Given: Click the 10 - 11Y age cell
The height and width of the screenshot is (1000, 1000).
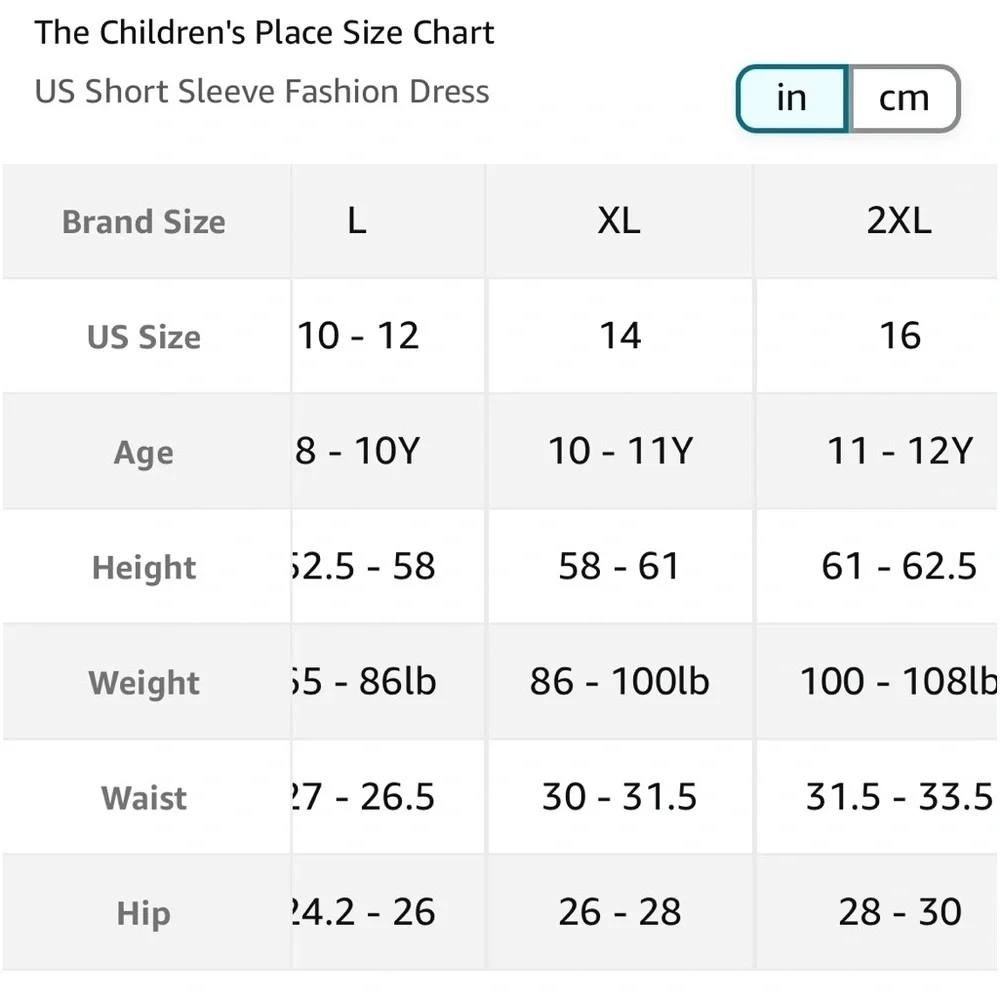Looking at the screenshot, I should click(x=620, y=451).
